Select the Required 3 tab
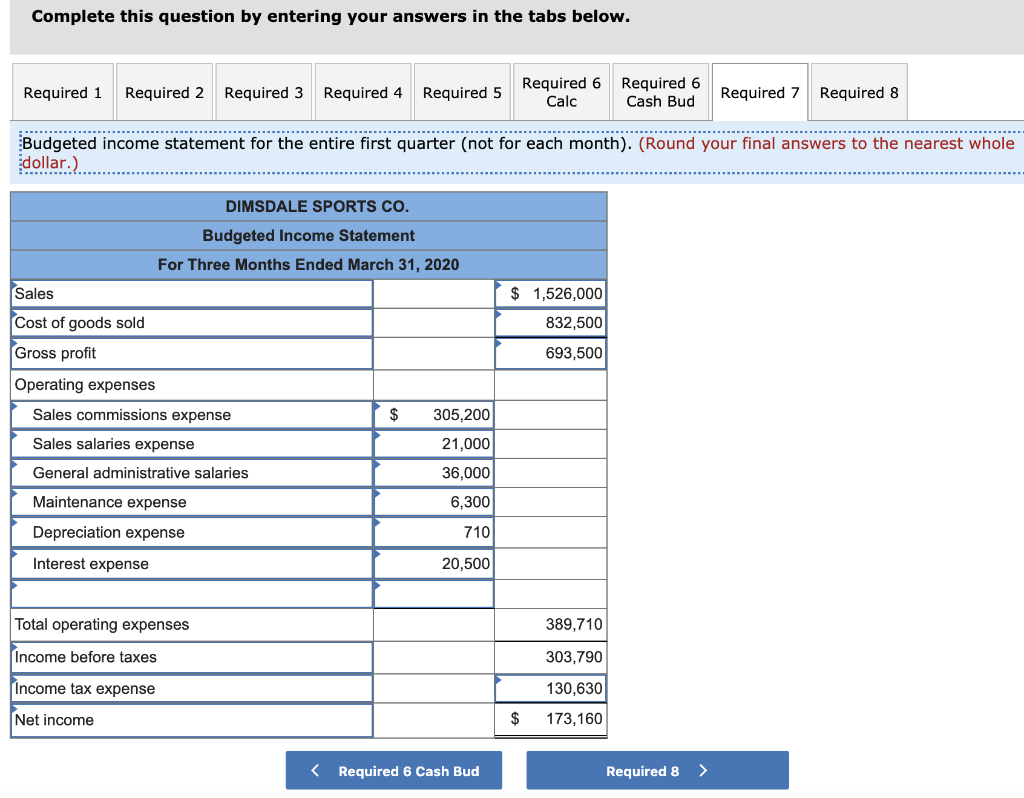The image size is (1024, 798). 264,92
